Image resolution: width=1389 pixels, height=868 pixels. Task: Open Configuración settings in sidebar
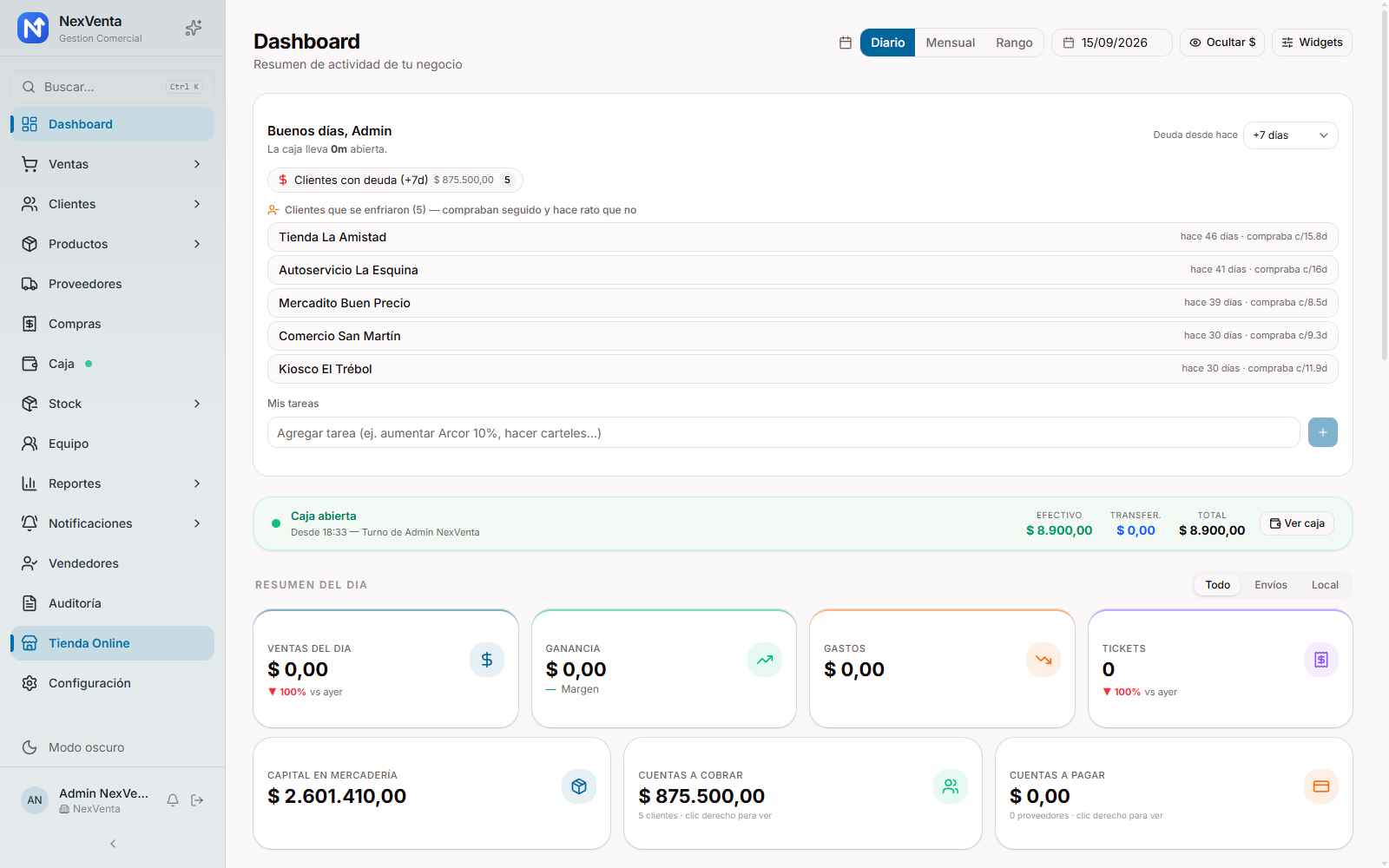tap(113, 683)
